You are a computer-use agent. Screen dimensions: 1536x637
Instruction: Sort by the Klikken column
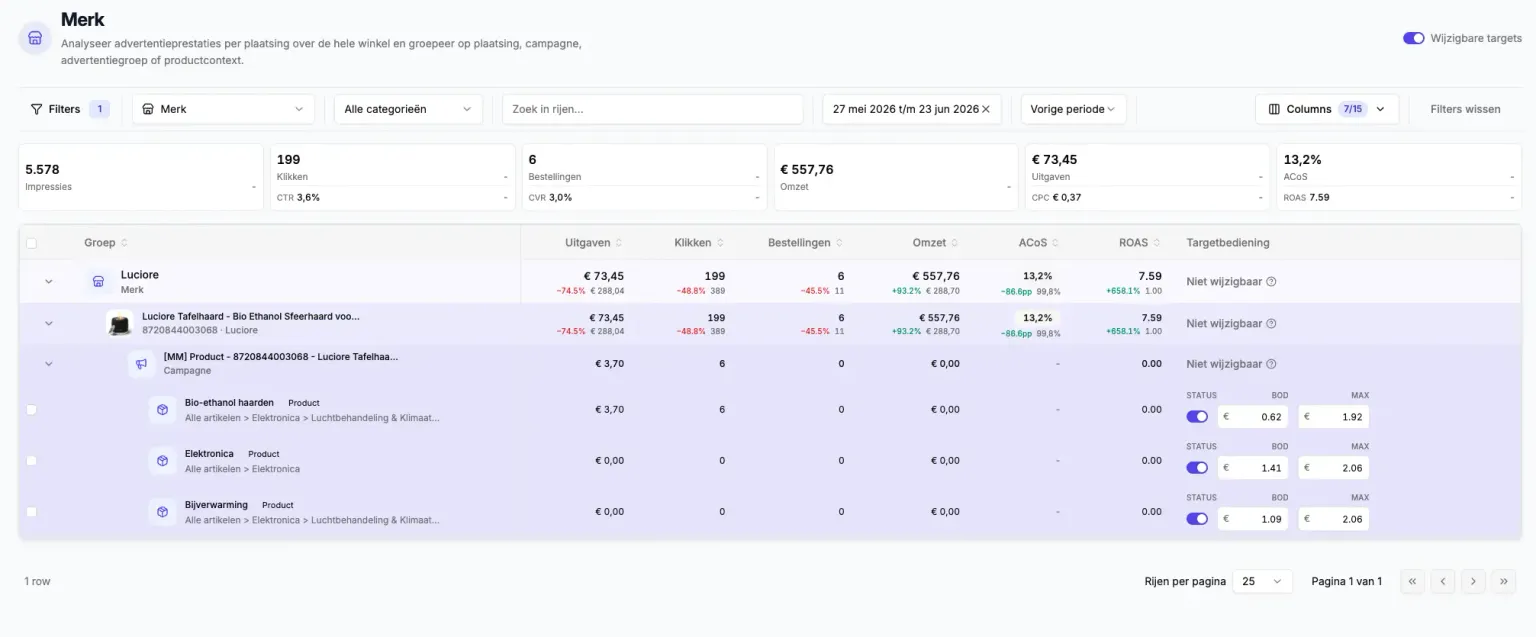700,243
